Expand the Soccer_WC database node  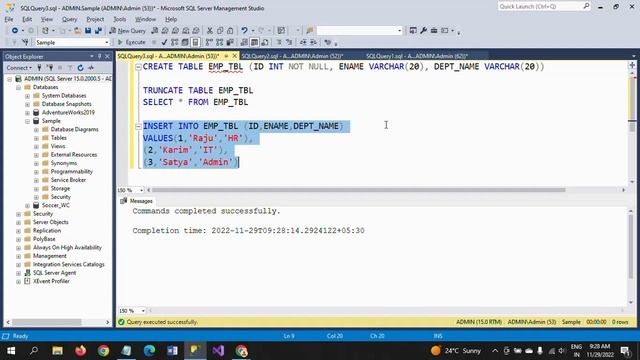click(27, 206)
